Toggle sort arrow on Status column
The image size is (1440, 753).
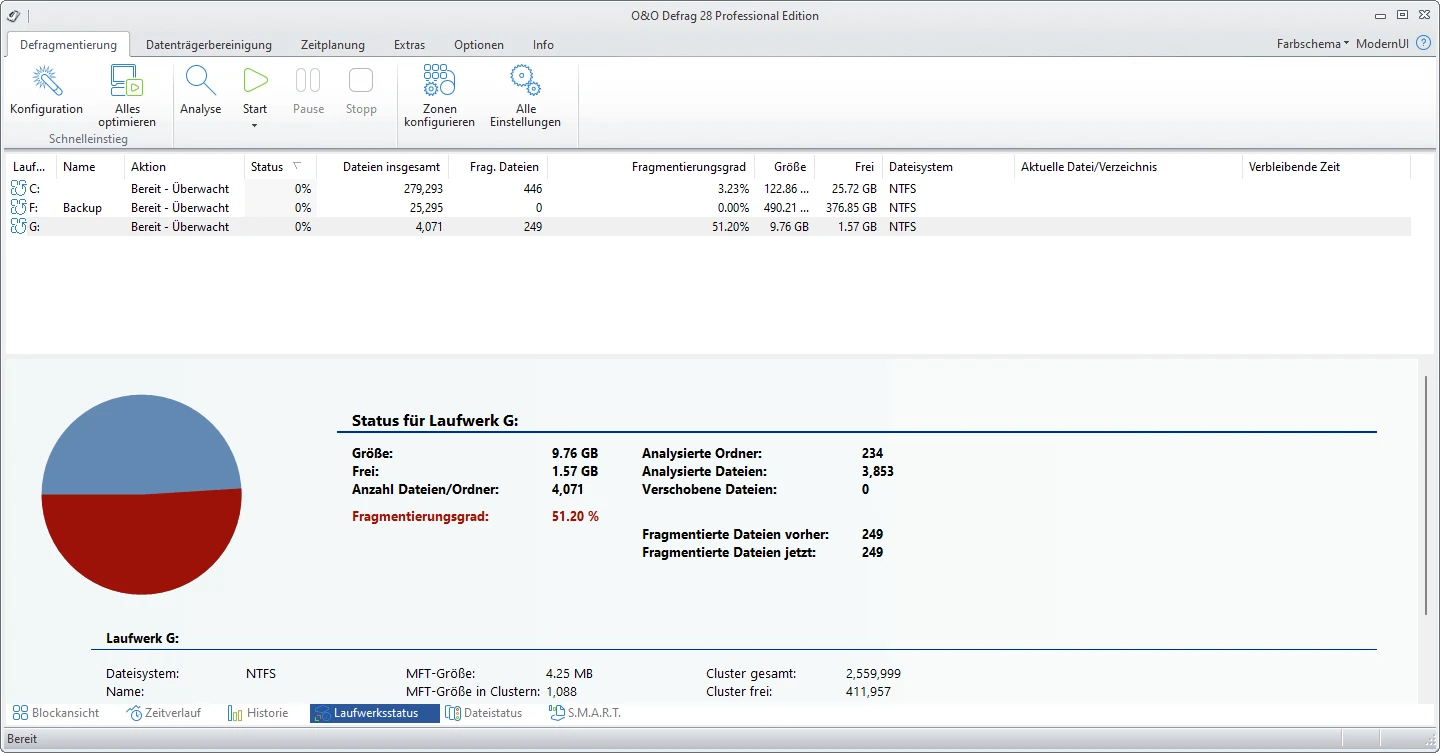coord(296,166)
